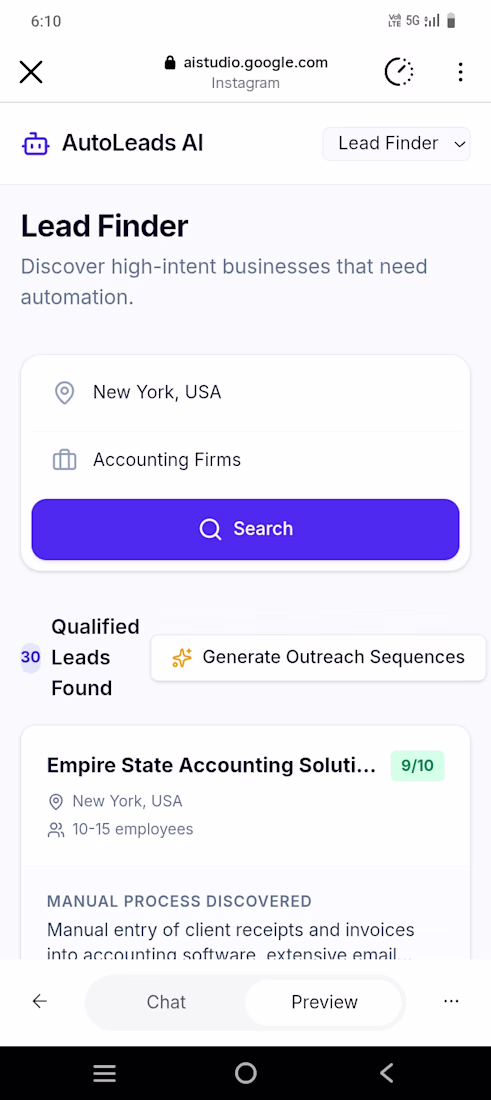Screen dimensions: 491x1100
Task: Open the browser three-dot overflow menu
Action: 460,72
